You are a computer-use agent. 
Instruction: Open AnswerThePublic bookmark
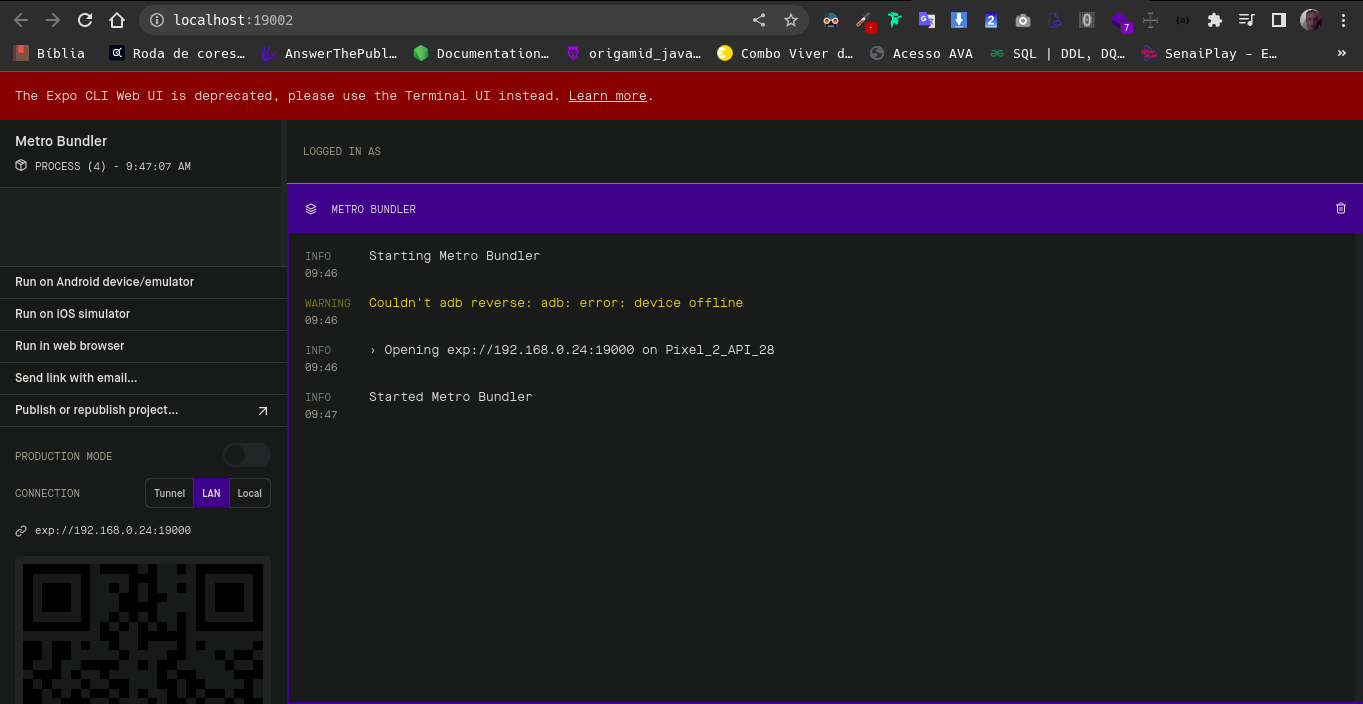pos(328,53)
